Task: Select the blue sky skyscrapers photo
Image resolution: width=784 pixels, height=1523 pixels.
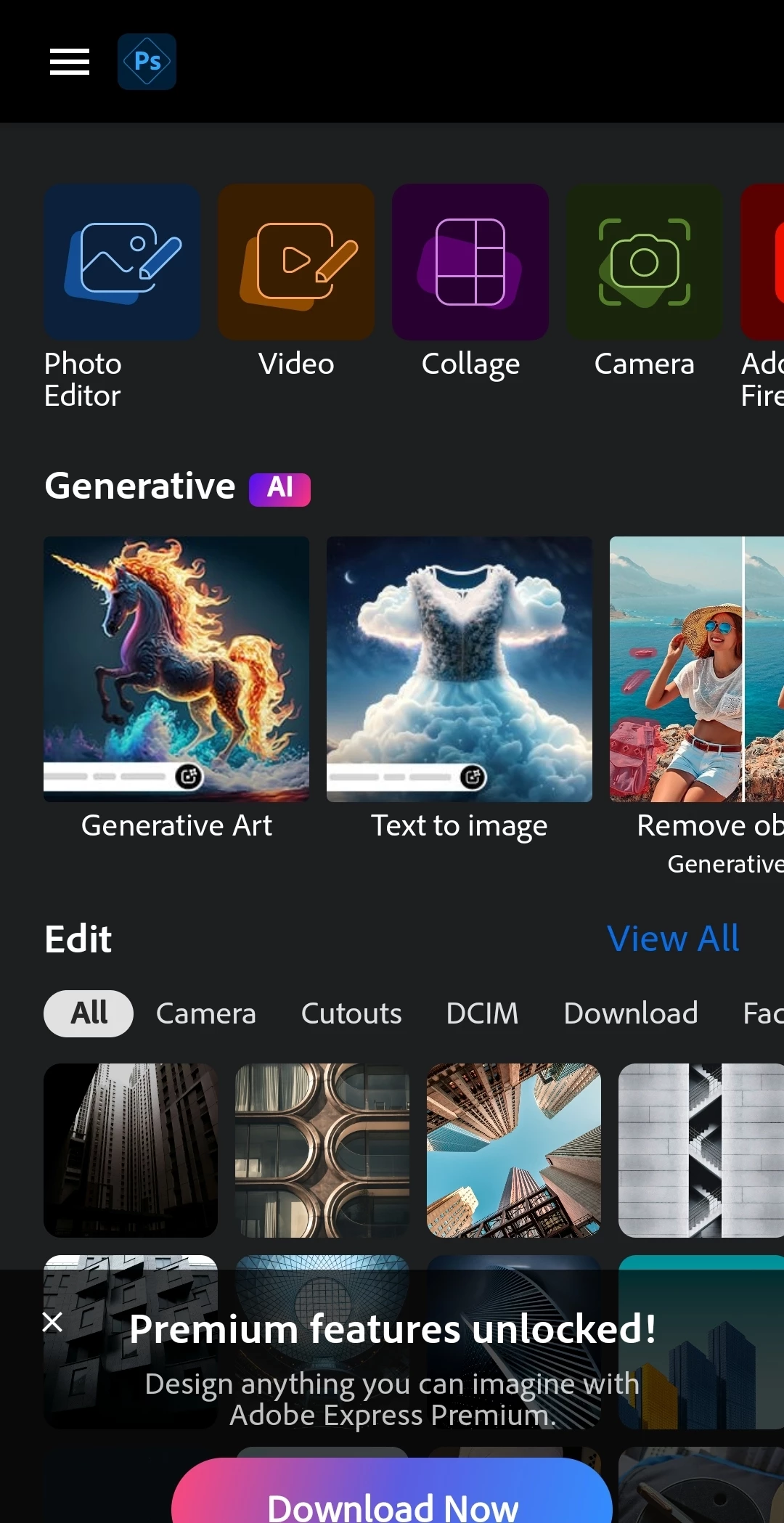Action: pyautogui.click(x=514, y=1151)
